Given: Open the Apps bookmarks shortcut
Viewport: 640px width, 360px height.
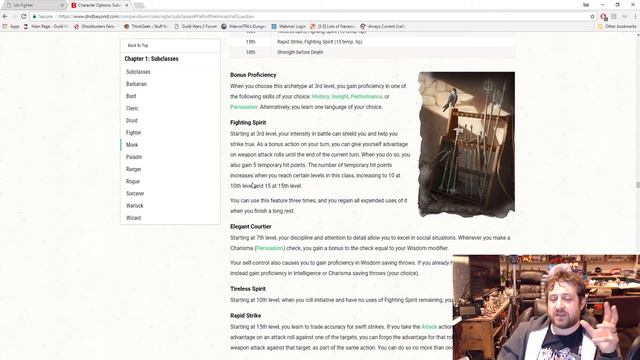Looking at the screenshot, I should (11, 26).
